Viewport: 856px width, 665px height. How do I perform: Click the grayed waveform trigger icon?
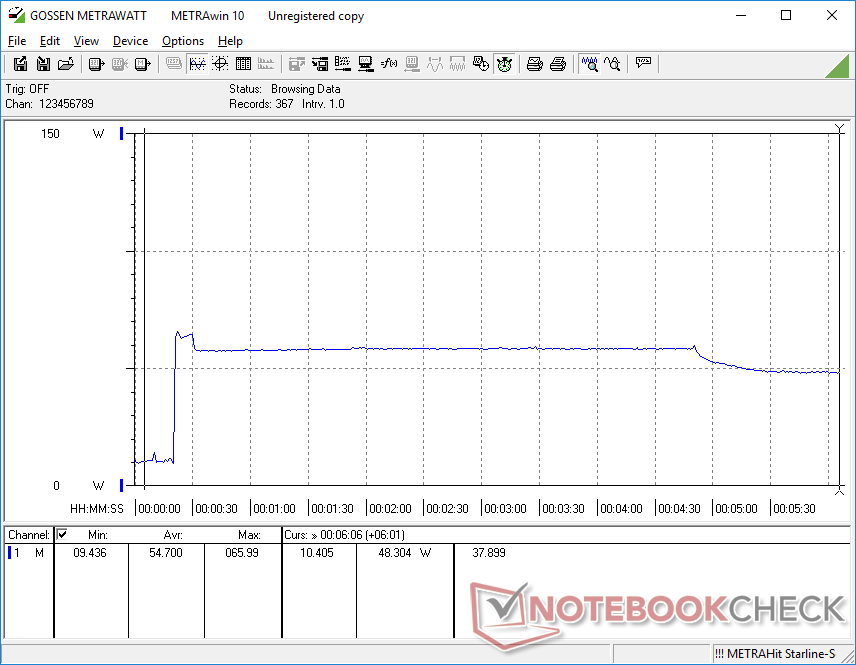[435, 64]
